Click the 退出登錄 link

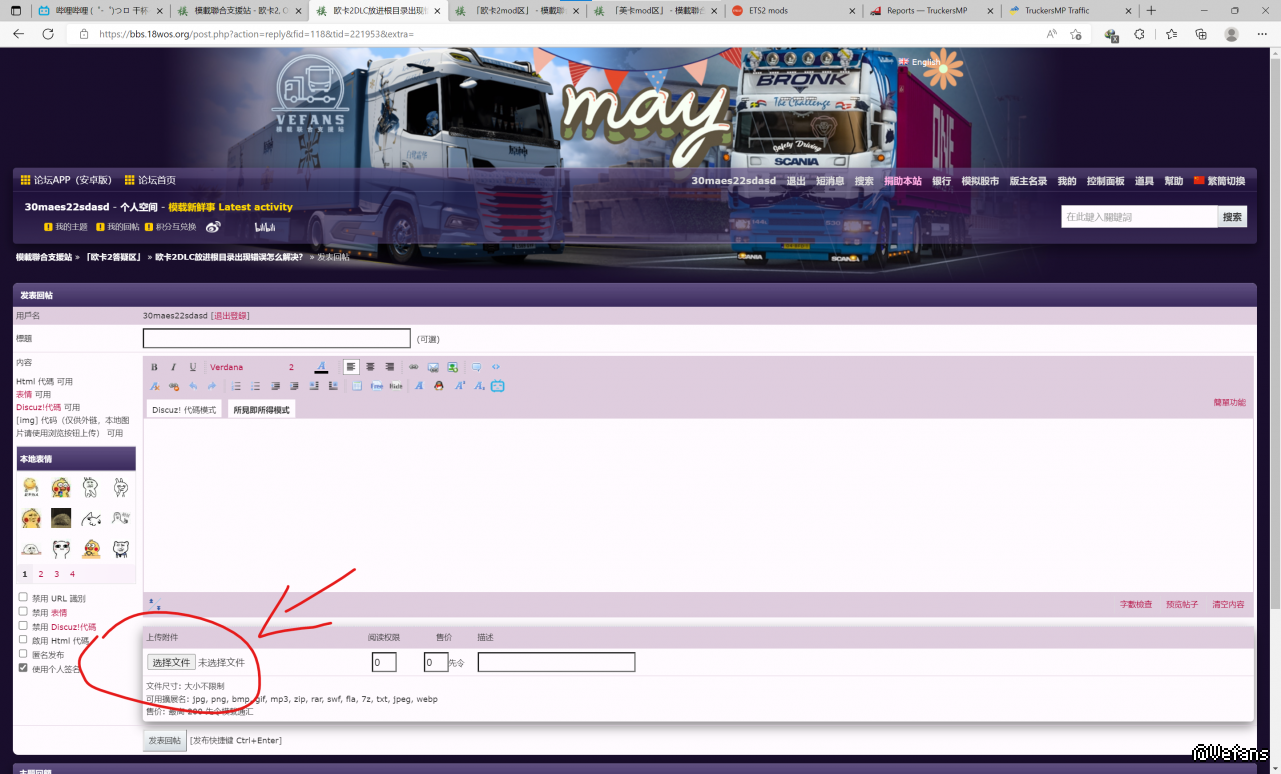pyautogui.click(x=230, y=315)
